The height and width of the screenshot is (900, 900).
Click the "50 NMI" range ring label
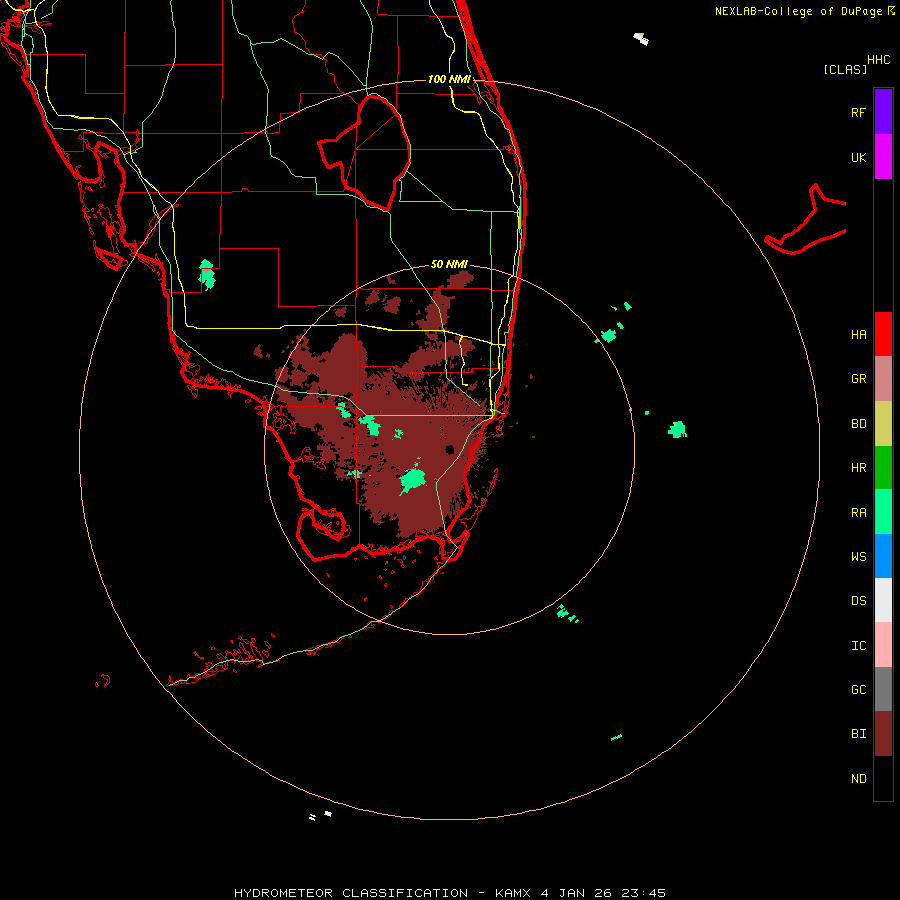point(449,264)
